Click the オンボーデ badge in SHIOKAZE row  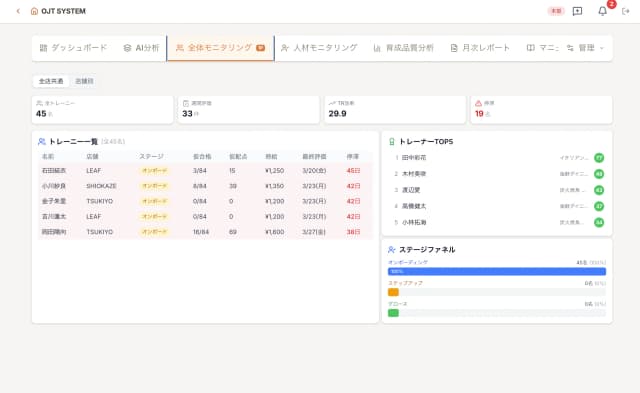click(x=154, y=186)
